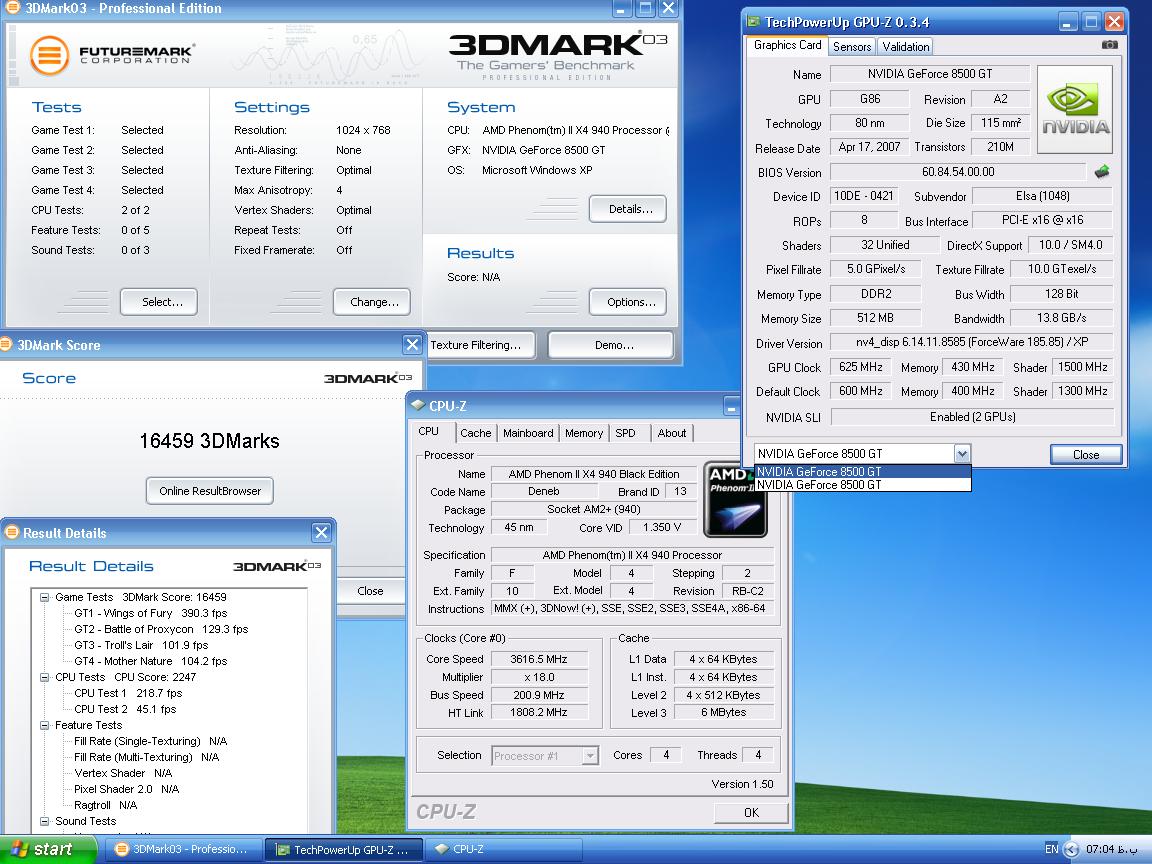
Task: Open the Validation tab in GPU-Z
Action: [x=905, y=46]
